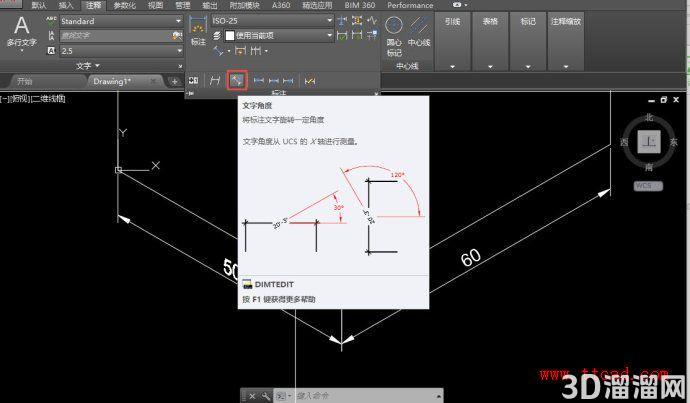Click the first icon in dimension tools top row
Viewport: 690px width, 403px height.
[x=342, y=20]
